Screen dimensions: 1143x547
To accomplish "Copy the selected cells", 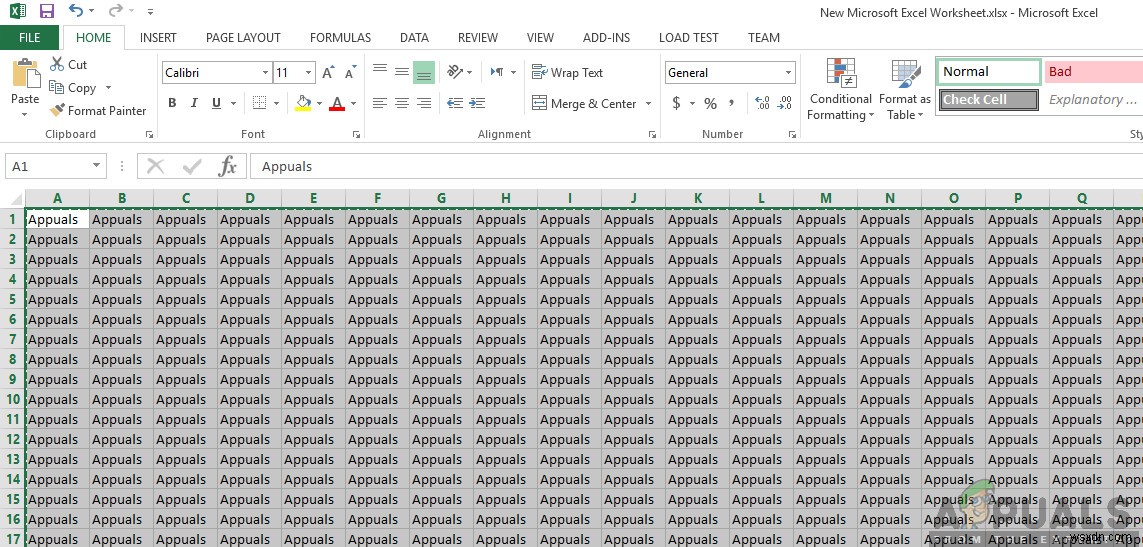I will click(73, 88).
